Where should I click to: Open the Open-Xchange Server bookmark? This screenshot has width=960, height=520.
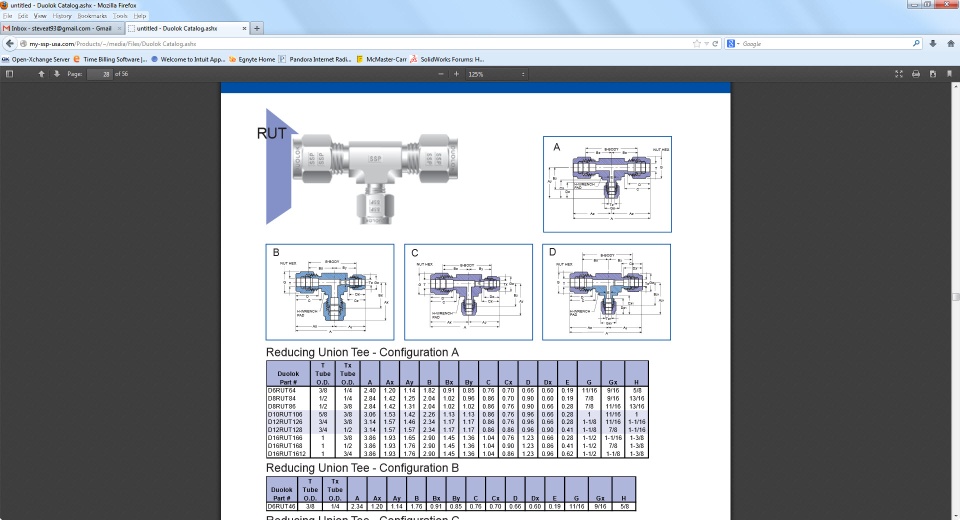36,59
